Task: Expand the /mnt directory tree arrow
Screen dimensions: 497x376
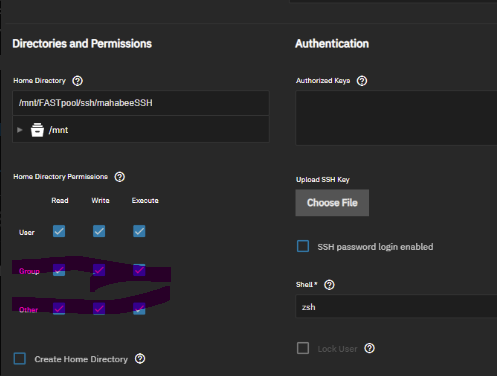Action: tap(20, 130)
